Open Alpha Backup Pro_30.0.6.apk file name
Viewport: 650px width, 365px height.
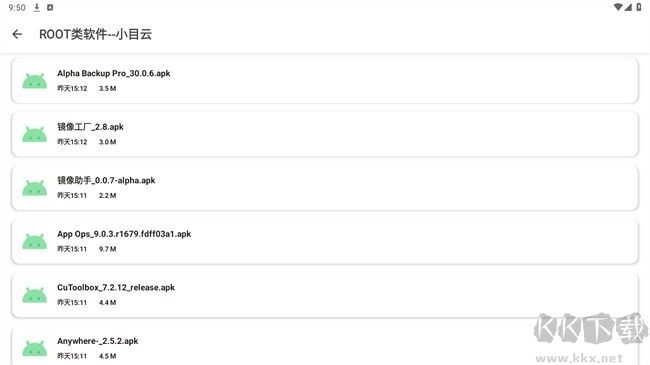pos(114,73)
